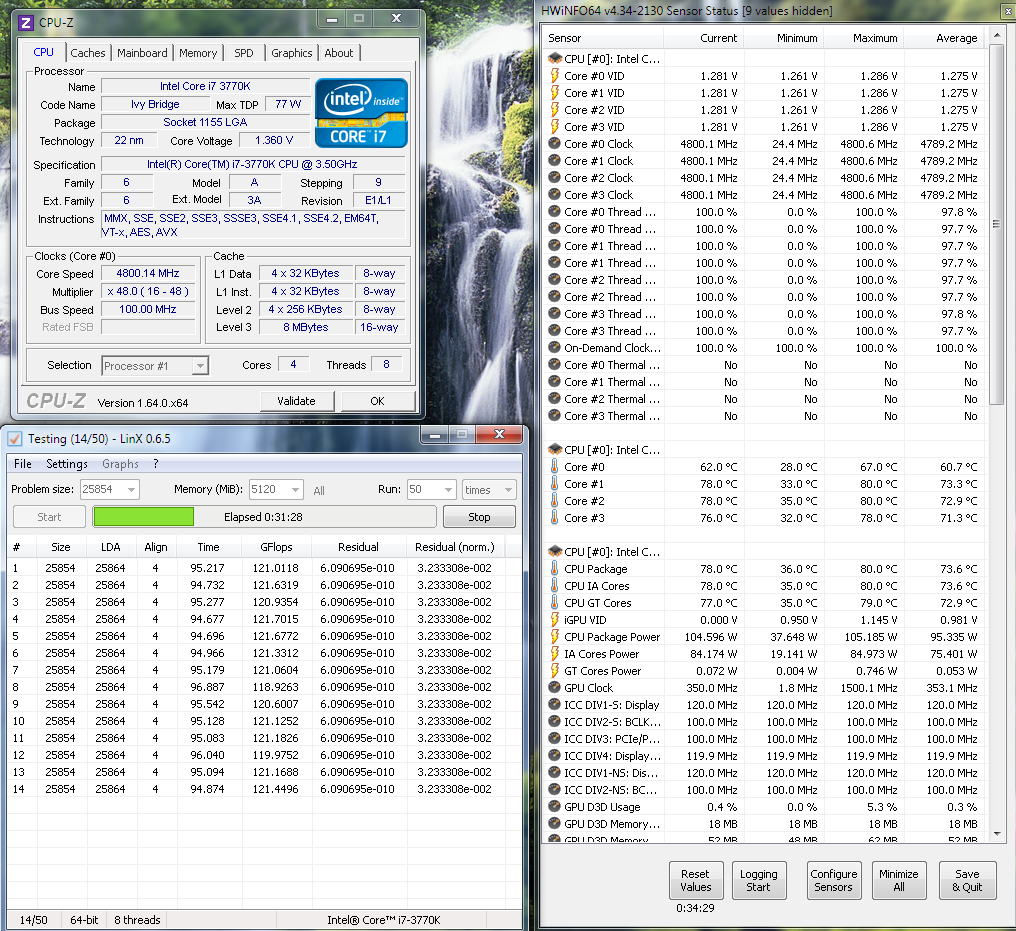Viewport: 1016px width, 931px height.
Task: Click Logging Start in HWiNFO
Action: tap(758, 880)
